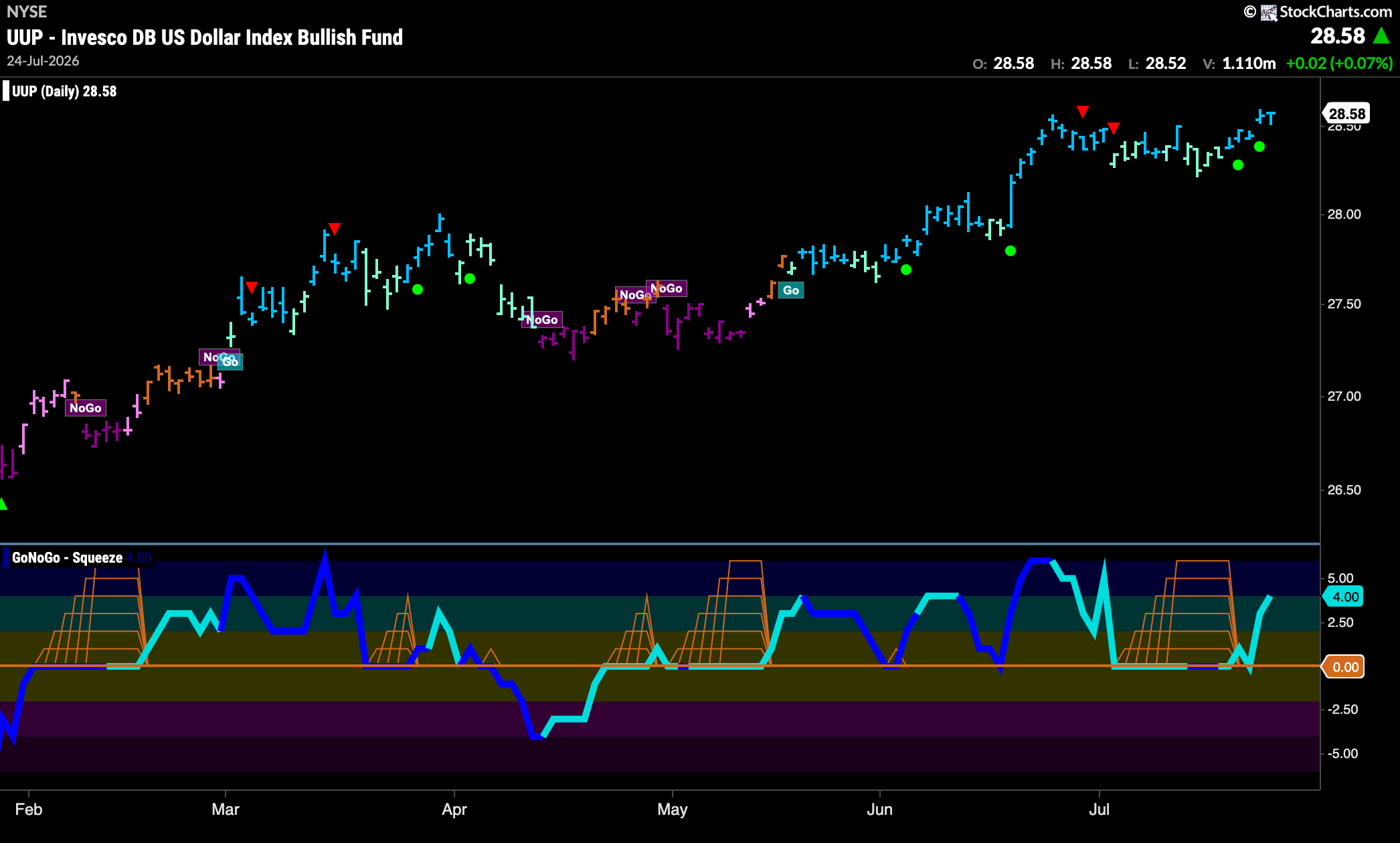Select the red down-triangle in late June
1400x843 pixels.
1082,111
